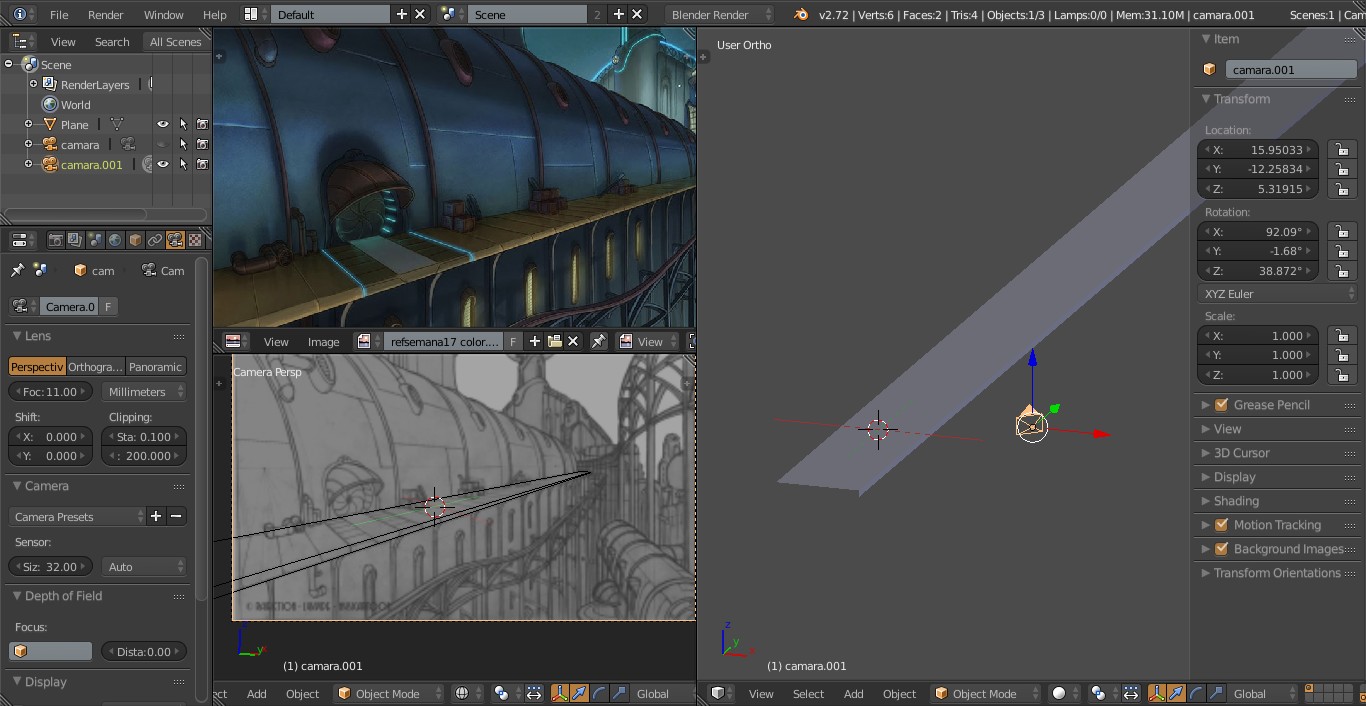Click the 3D view editor type cube icon
The image size is (1366, 706).
point(723,693)
